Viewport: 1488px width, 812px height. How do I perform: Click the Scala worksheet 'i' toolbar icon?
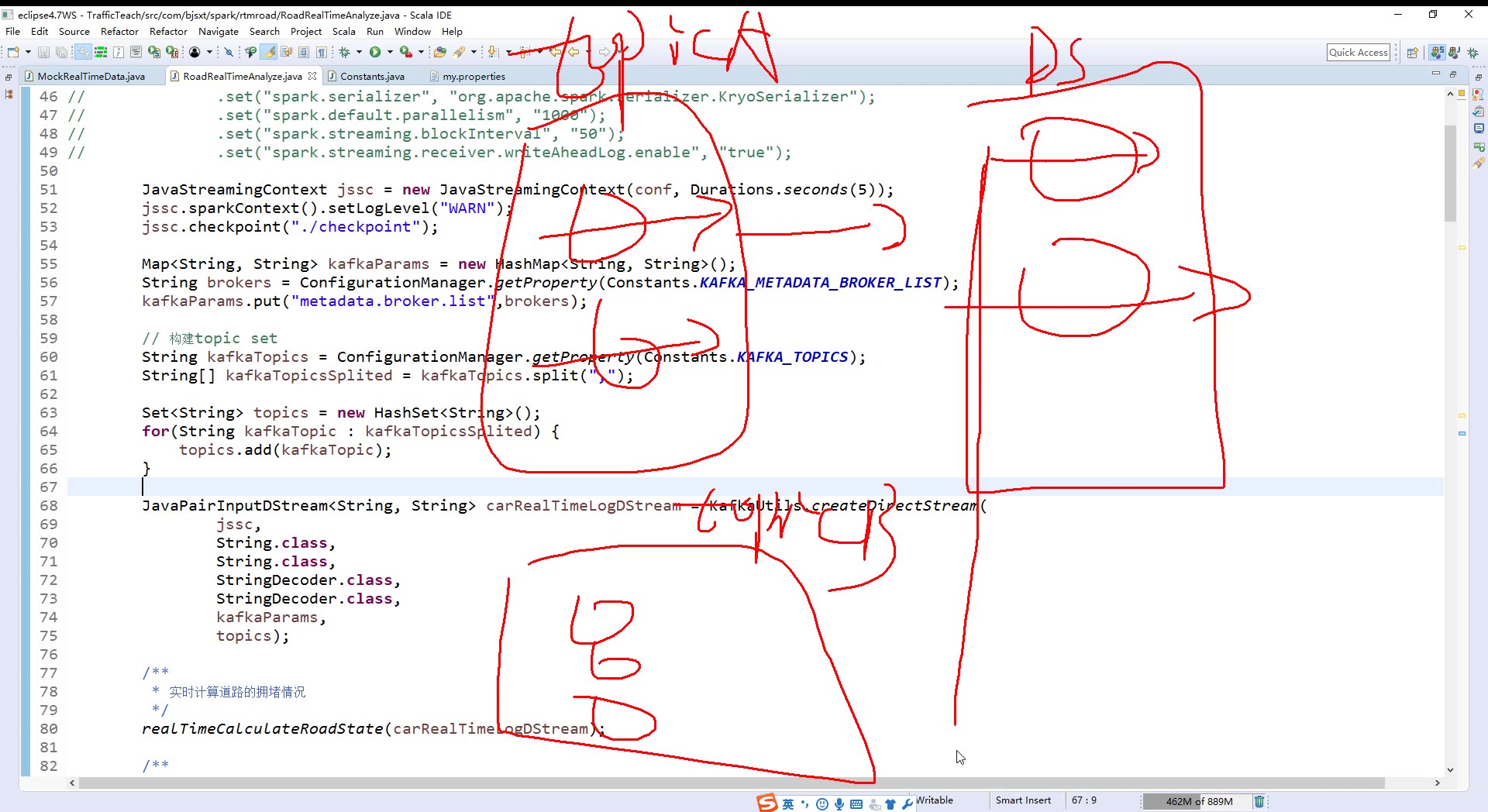[x=119, y=52]
